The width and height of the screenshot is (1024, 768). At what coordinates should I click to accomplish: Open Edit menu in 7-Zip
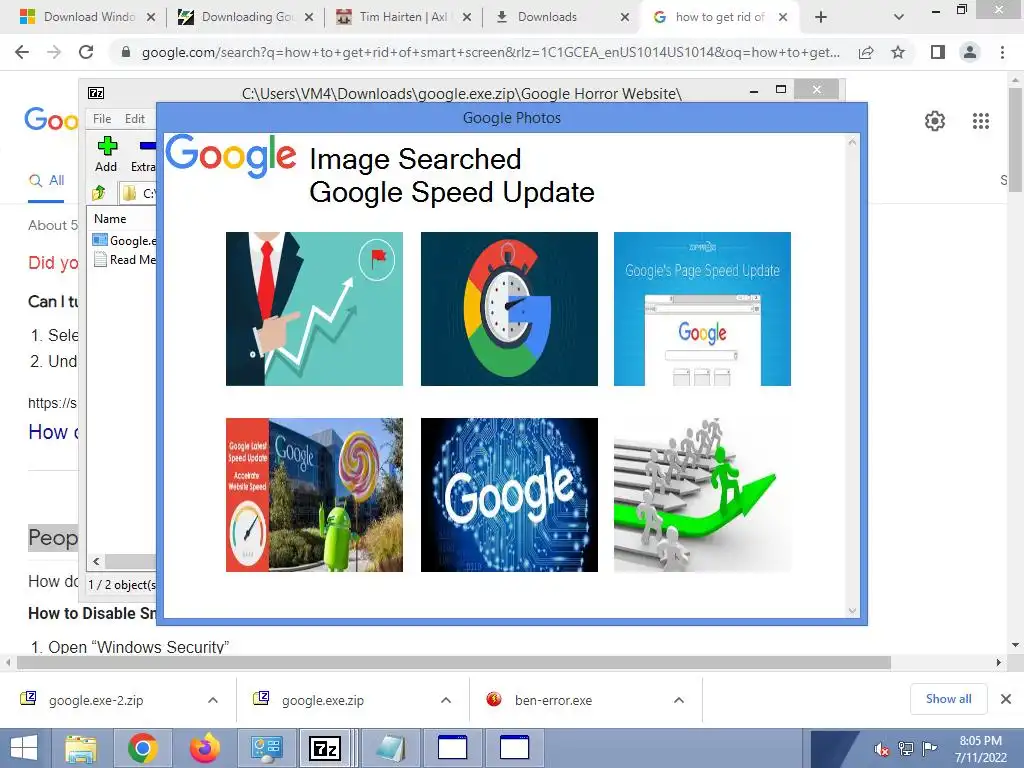[x=135, y=118]
